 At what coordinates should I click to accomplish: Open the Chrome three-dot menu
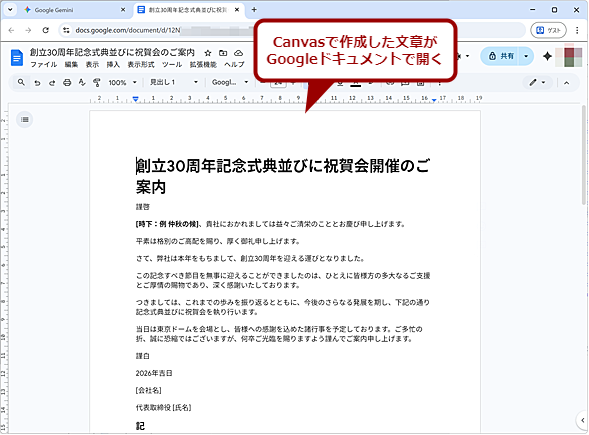[577, 30]
